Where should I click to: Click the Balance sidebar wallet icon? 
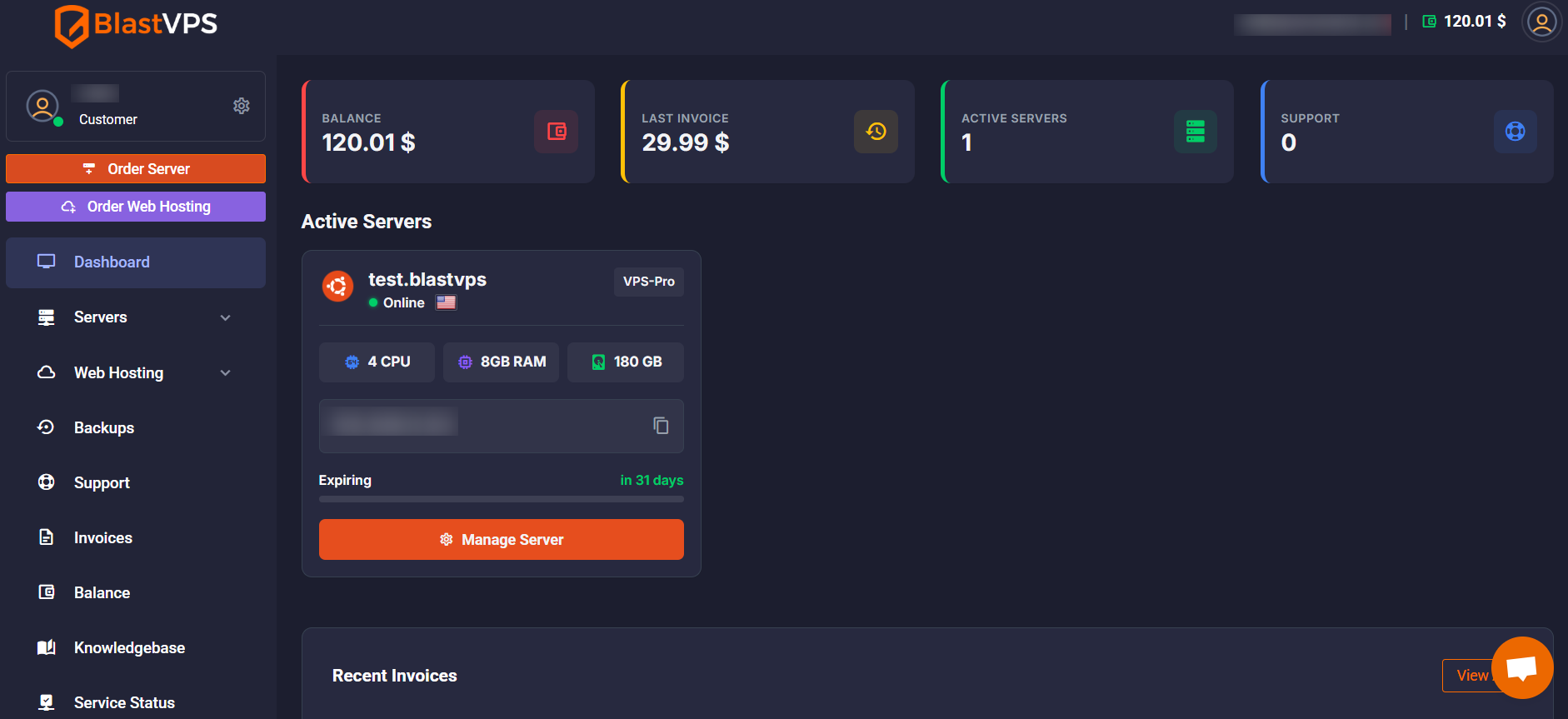(x=47, y=592)
